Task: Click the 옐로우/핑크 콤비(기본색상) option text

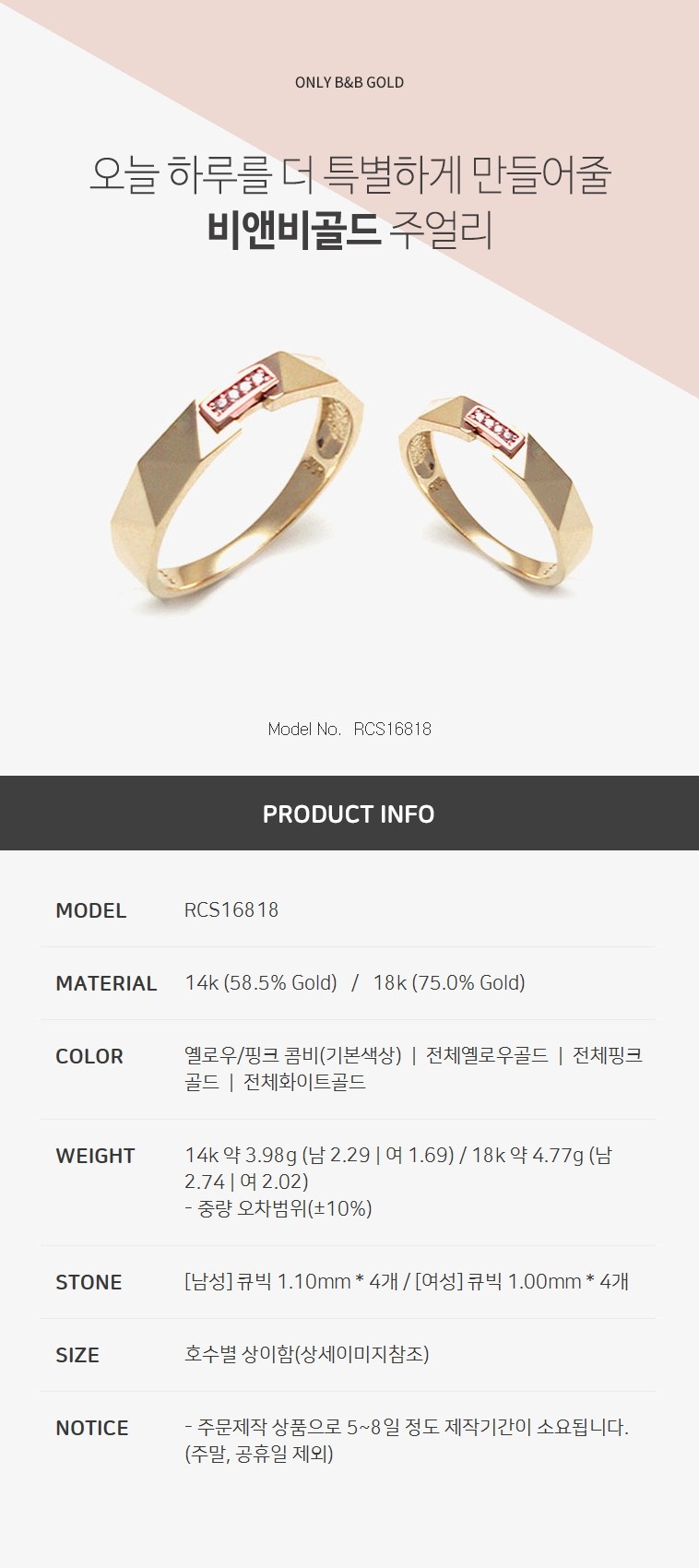Action: 293,1055
